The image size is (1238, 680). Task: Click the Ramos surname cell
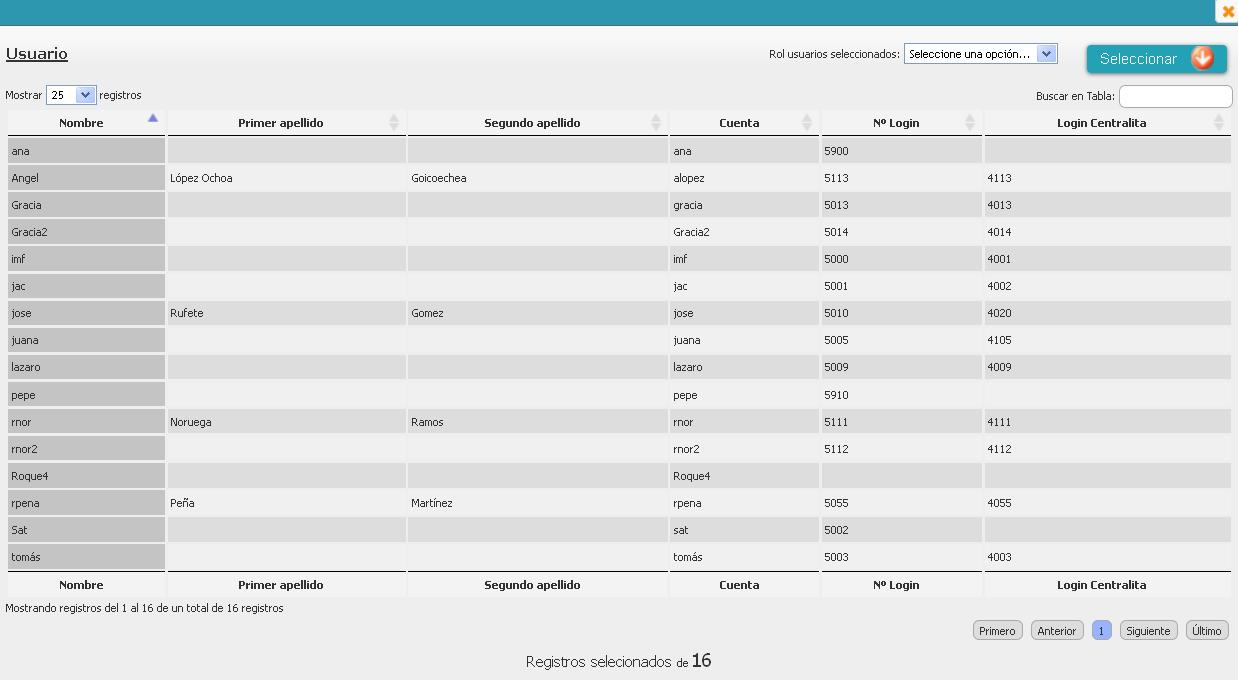(537, 422)
